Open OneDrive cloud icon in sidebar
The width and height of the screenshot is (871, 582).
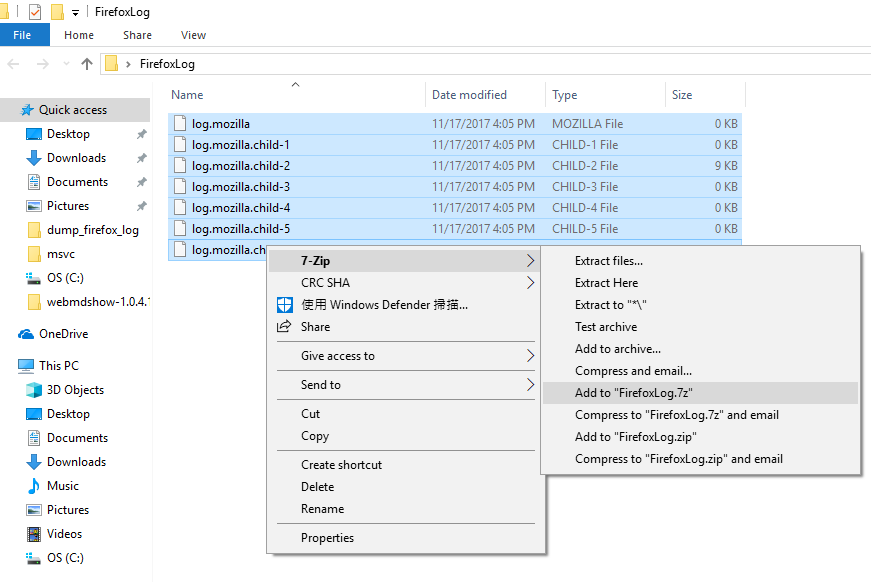26,334
